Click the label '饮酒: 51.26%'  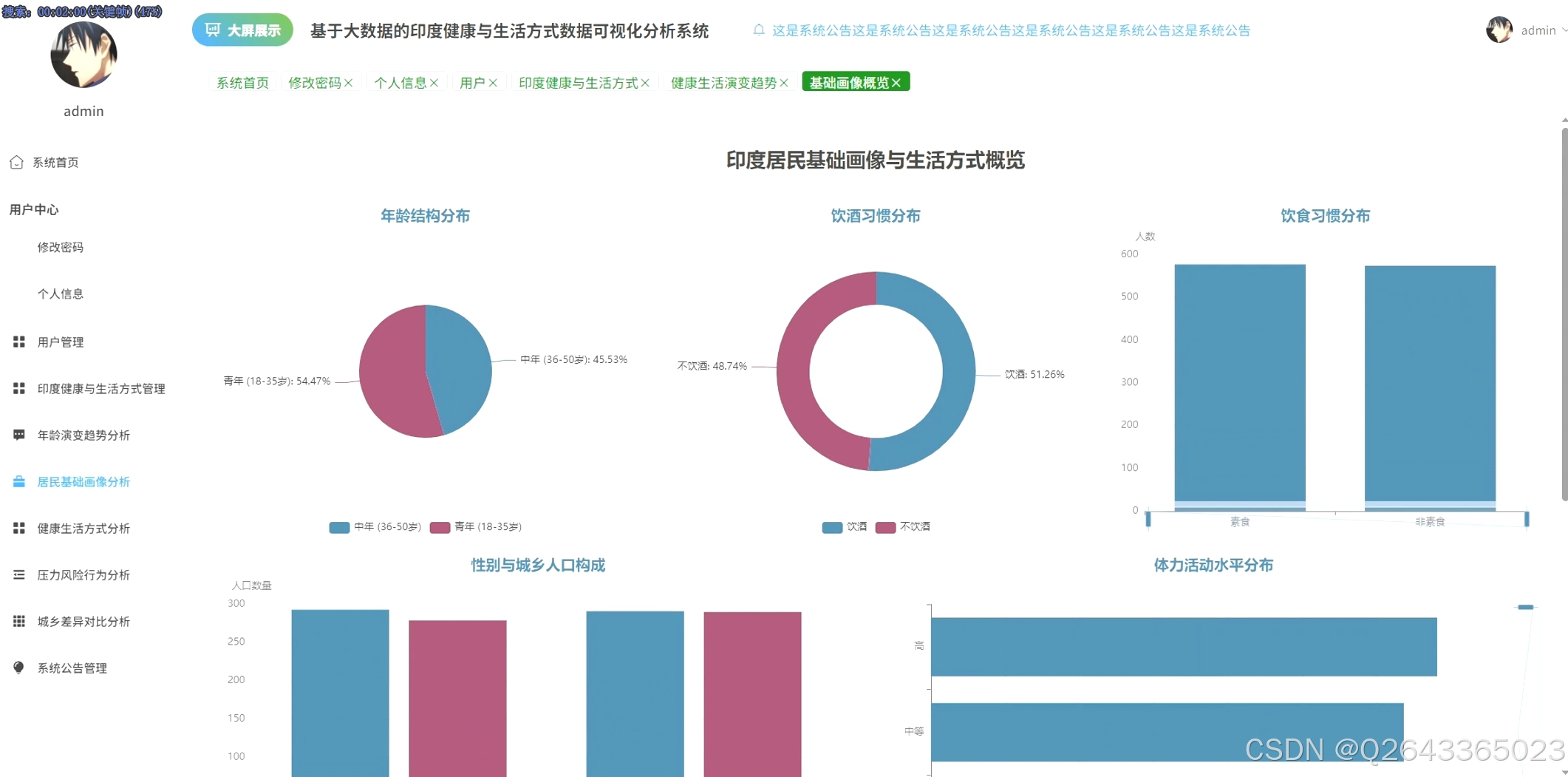(x=1034, y=374)
